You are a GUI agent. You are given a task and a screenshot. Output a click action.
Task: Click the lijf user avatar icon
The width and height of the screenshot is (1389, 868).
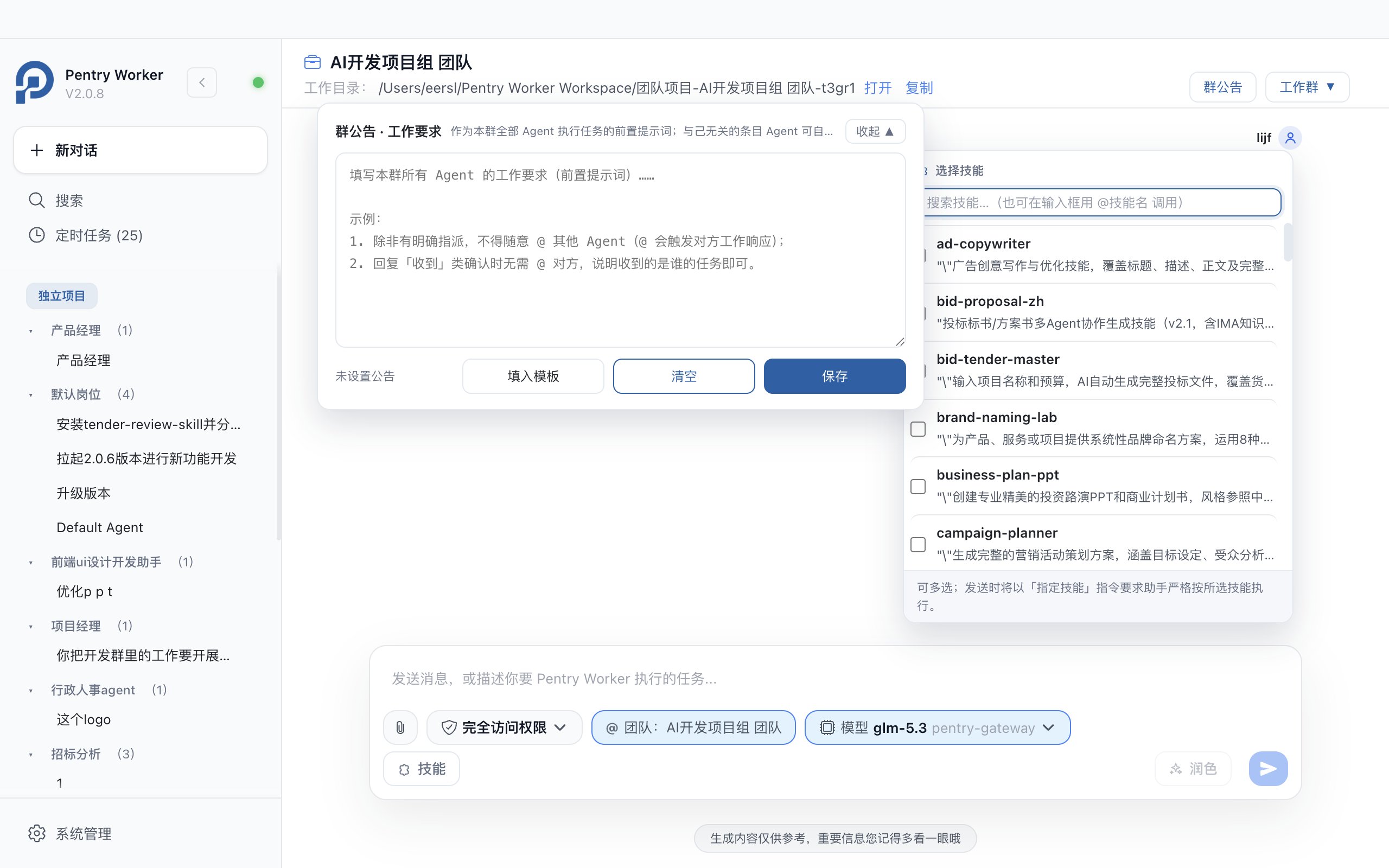coord(1290,138)
